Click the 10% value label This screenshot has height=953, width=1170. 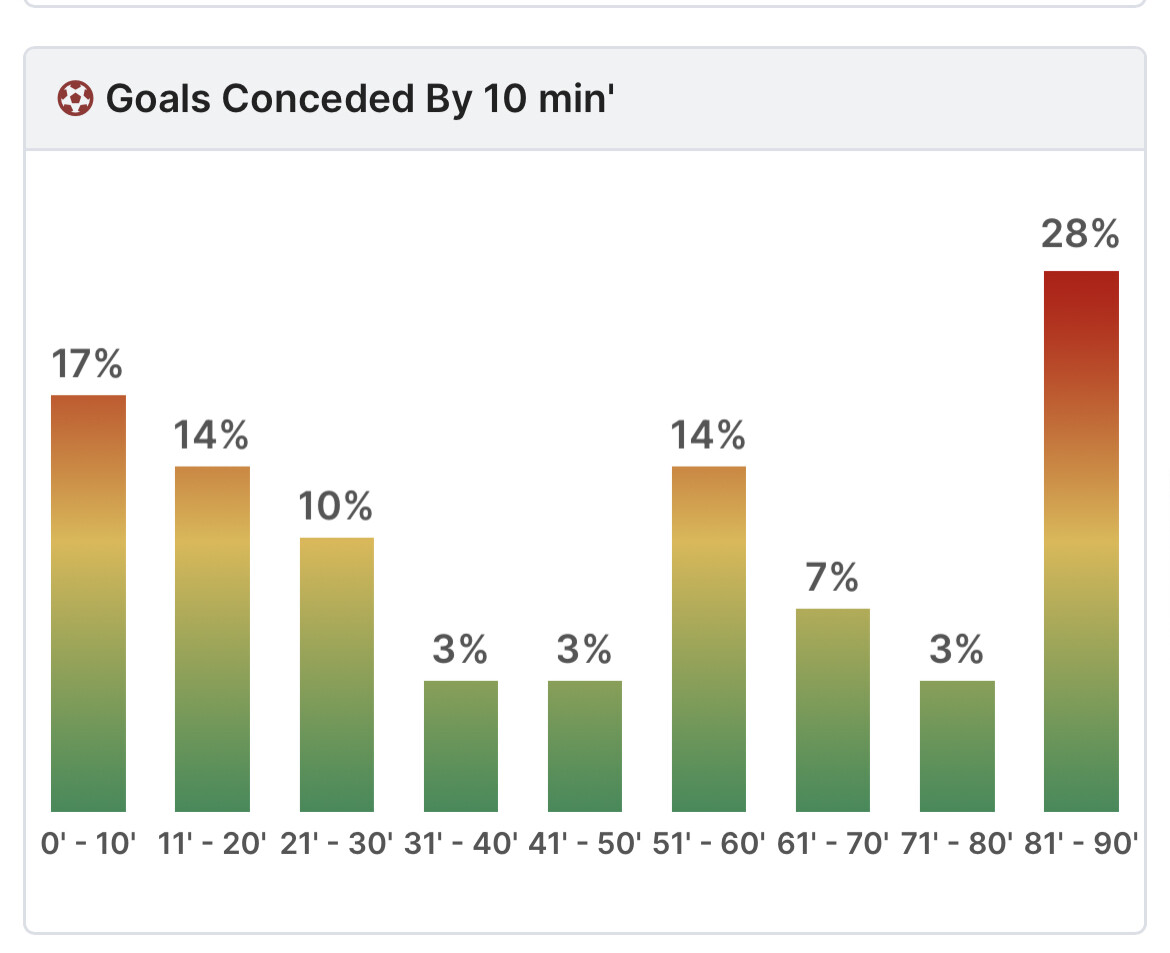(x=336, y=506)
